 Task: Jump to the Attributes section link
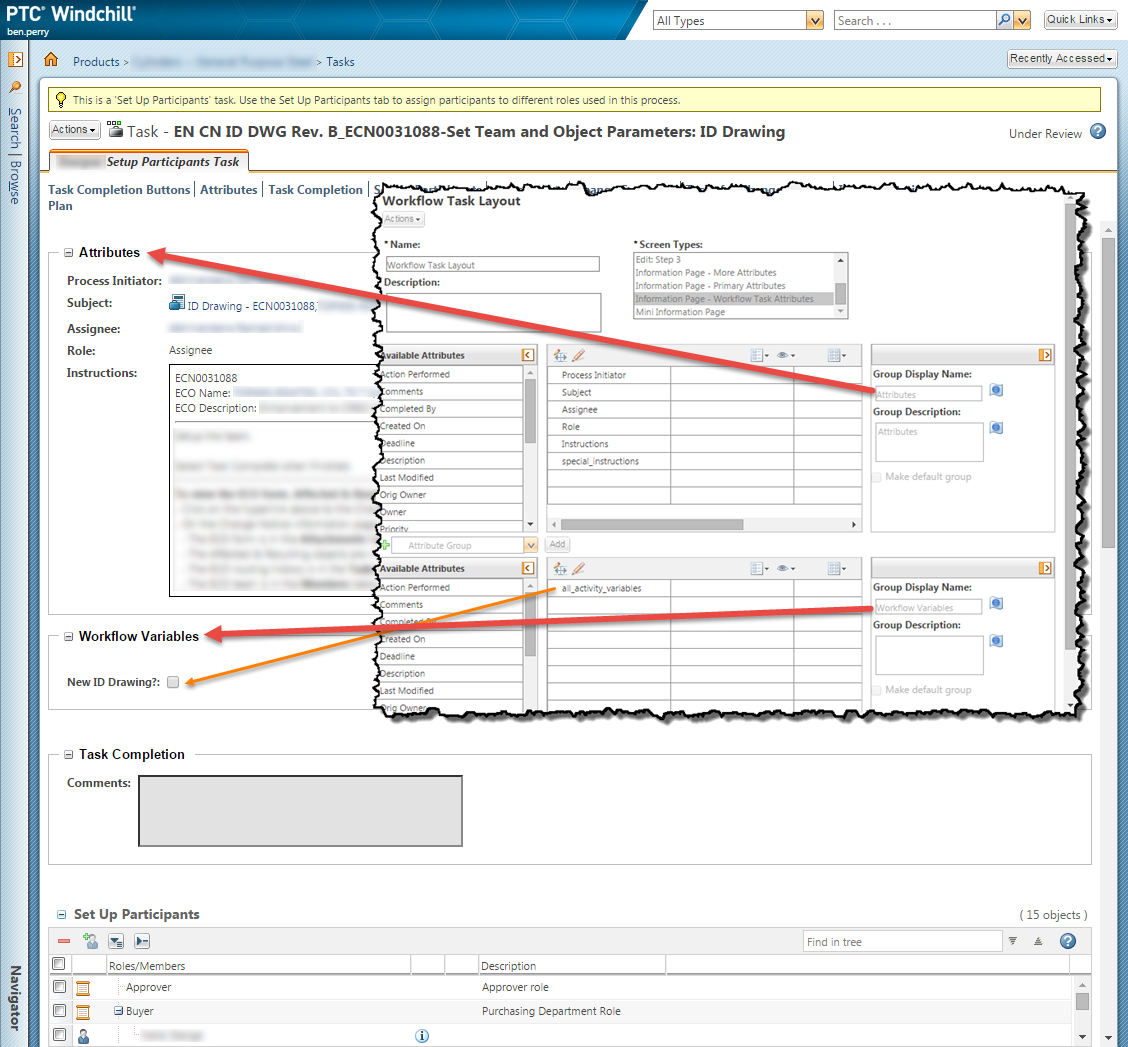228,189
